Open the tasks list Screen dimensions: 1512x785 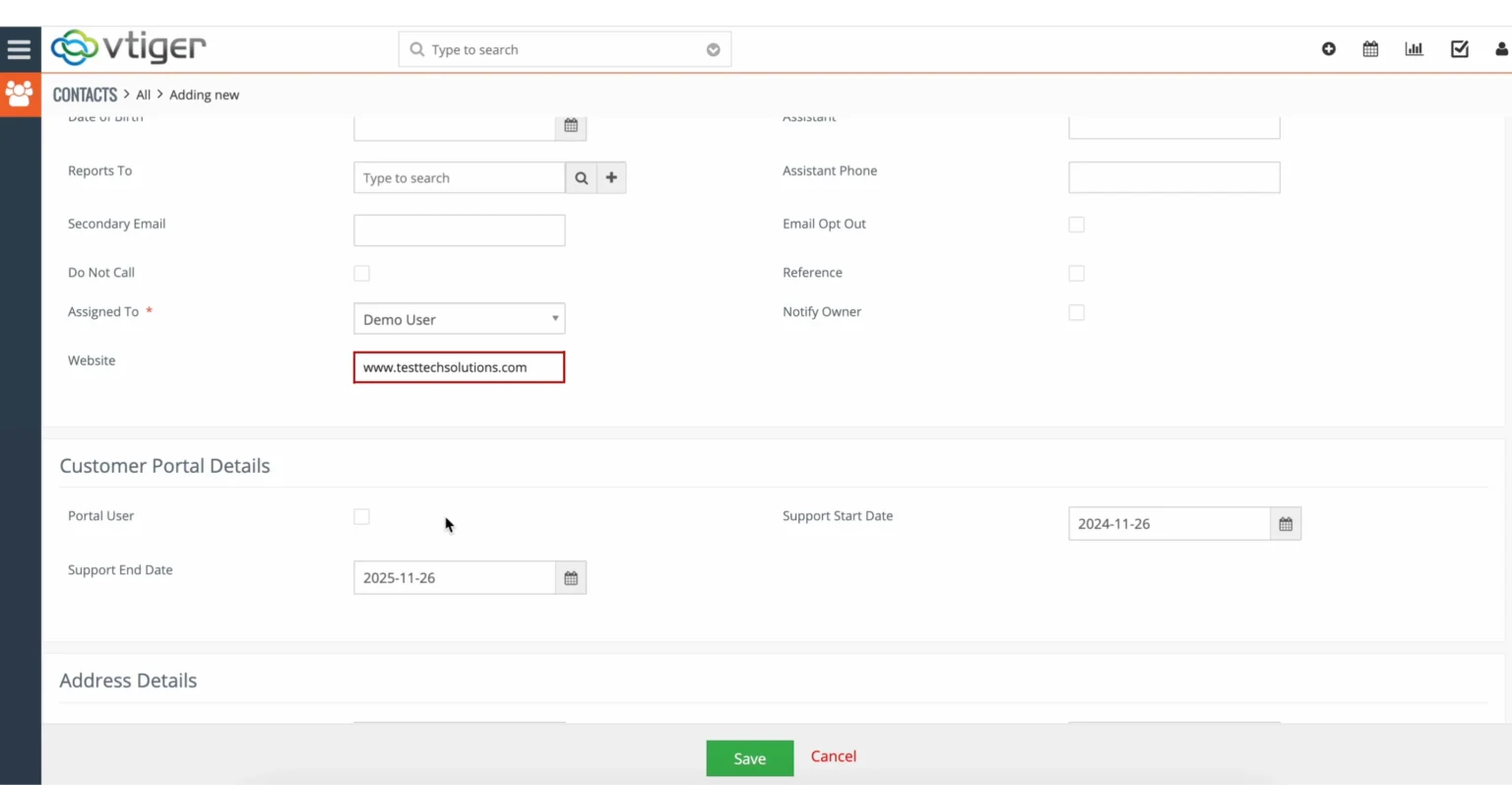(1459, 48)
